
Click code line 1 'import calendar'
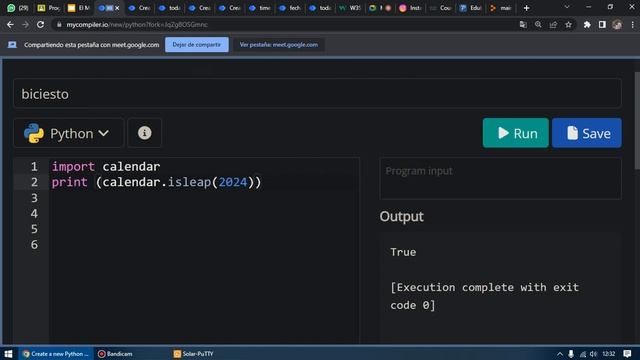(x=106, y=167)
